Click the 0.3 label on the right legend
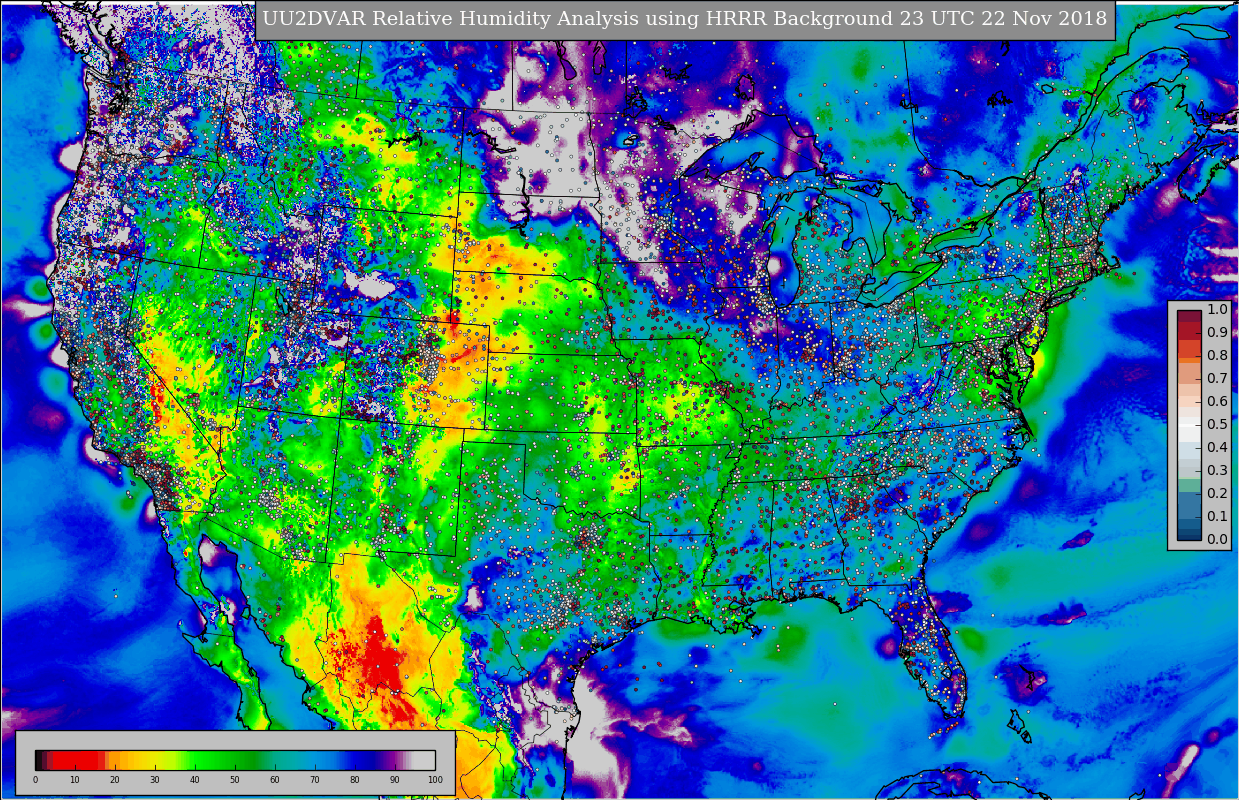1239x800 pixels. click(1217, 470)
